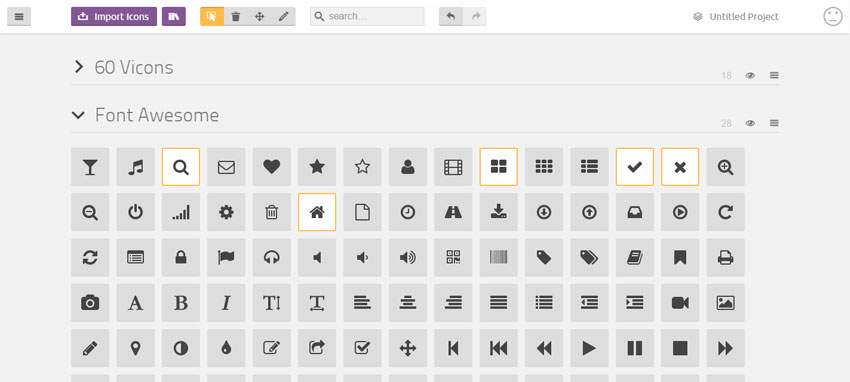Viewport: 850px width, 382px height.
Task: Collapse the Font Awesome section
Action: pos(79,115)
